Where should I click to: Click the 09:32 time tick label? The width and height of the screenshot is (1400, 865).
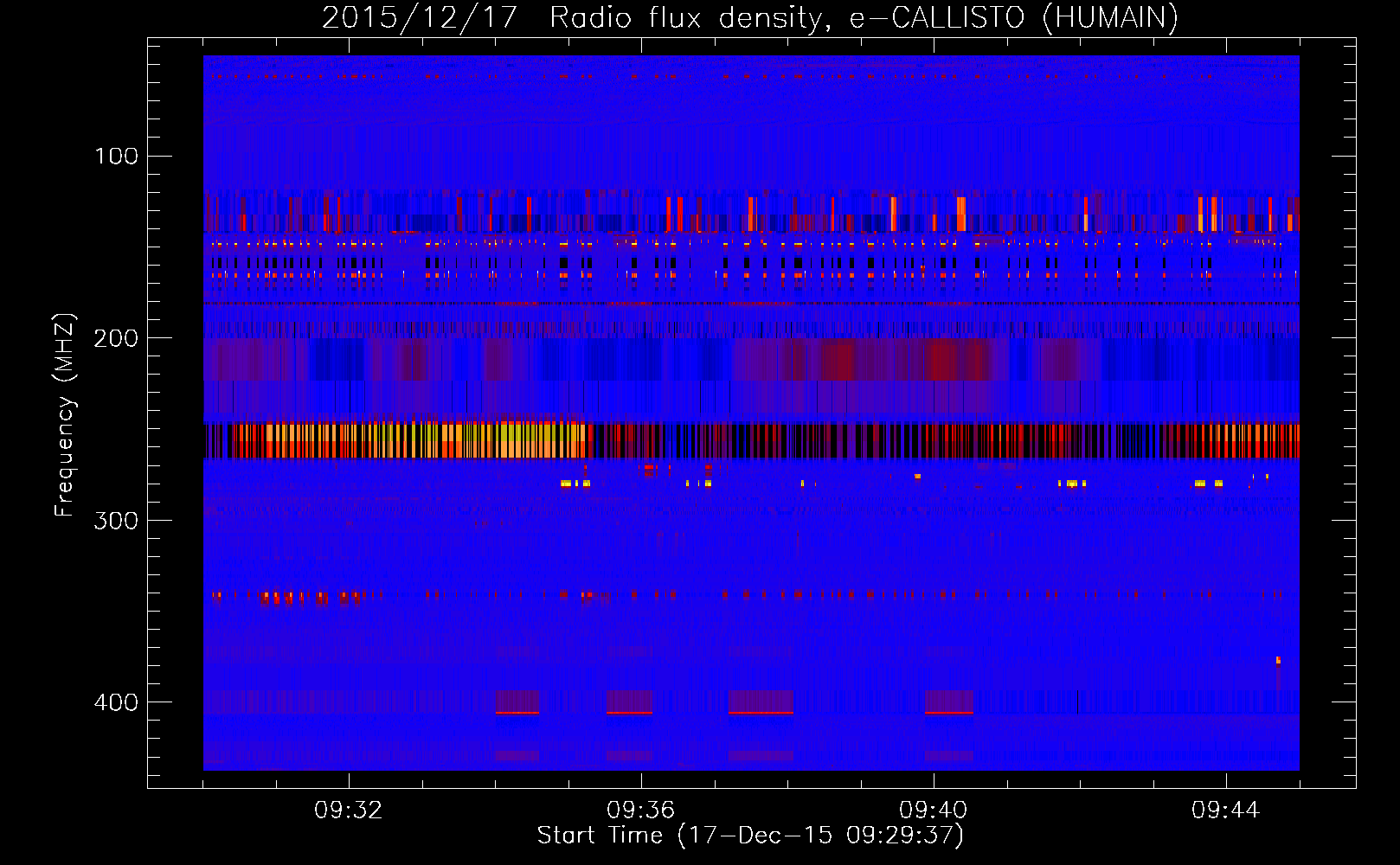coord(349,811)
